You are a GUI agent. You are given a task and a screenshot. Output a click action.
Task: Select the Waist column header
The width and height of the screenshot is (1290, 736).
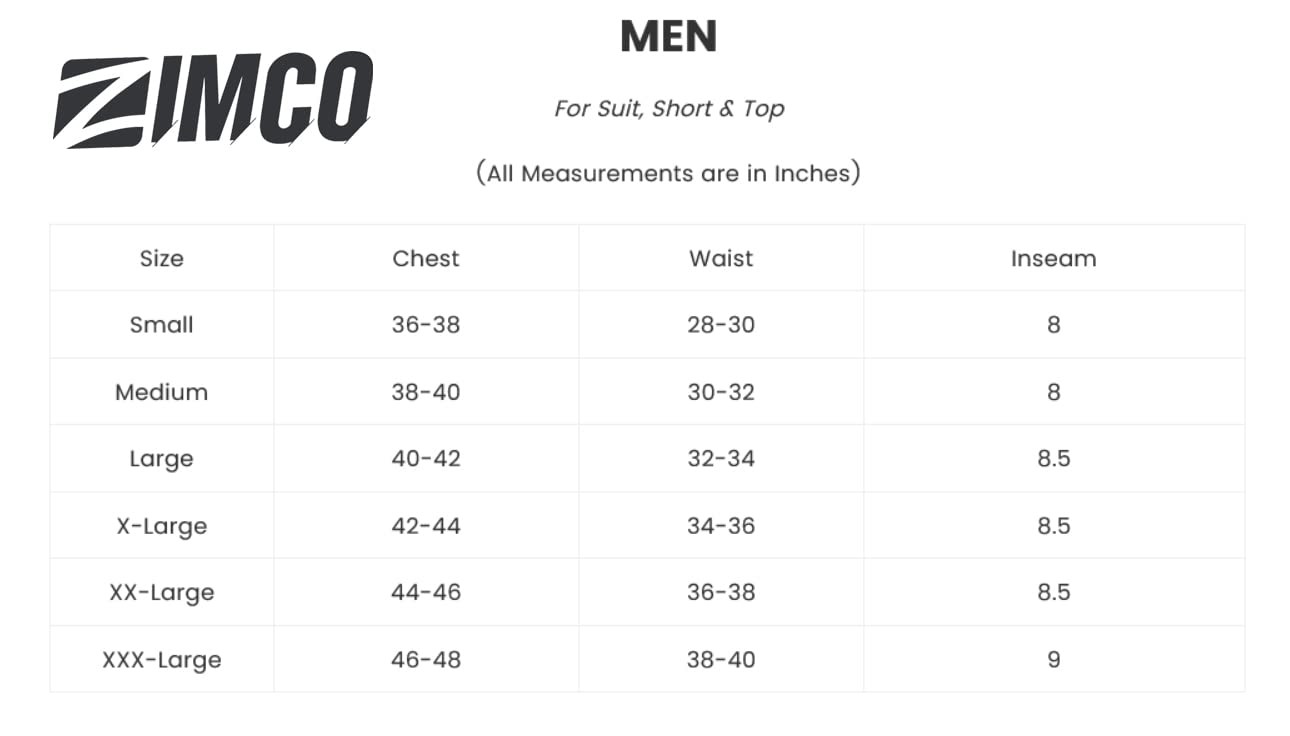(721, 258)
